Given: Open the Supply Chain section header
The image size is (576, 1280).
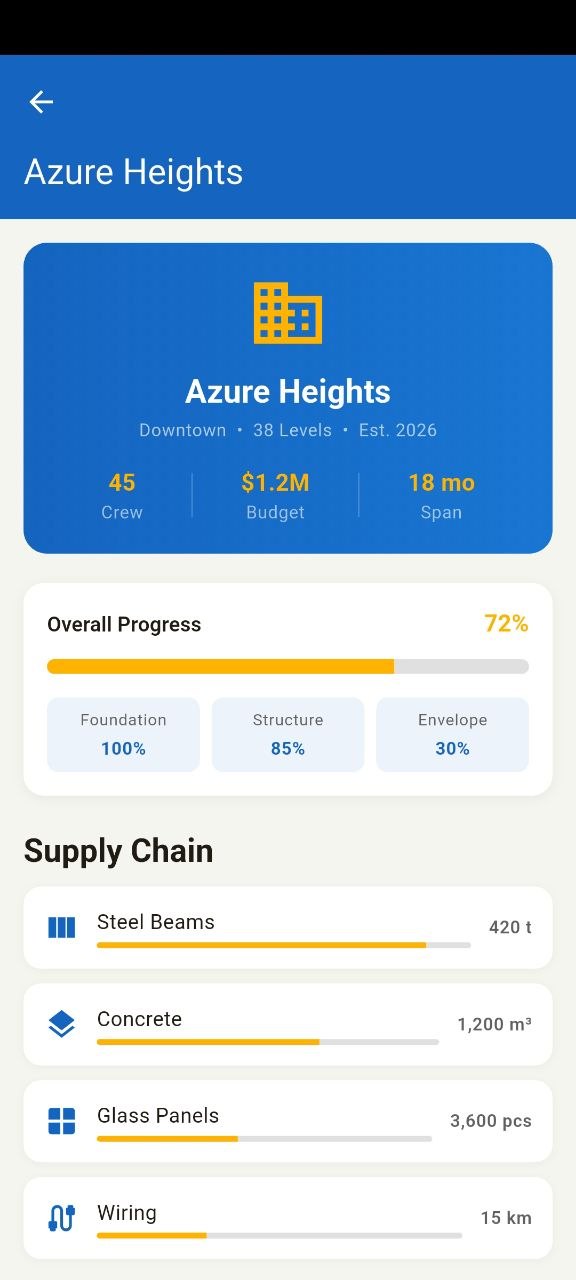Looking at the screenshot, I should point(118,850).
